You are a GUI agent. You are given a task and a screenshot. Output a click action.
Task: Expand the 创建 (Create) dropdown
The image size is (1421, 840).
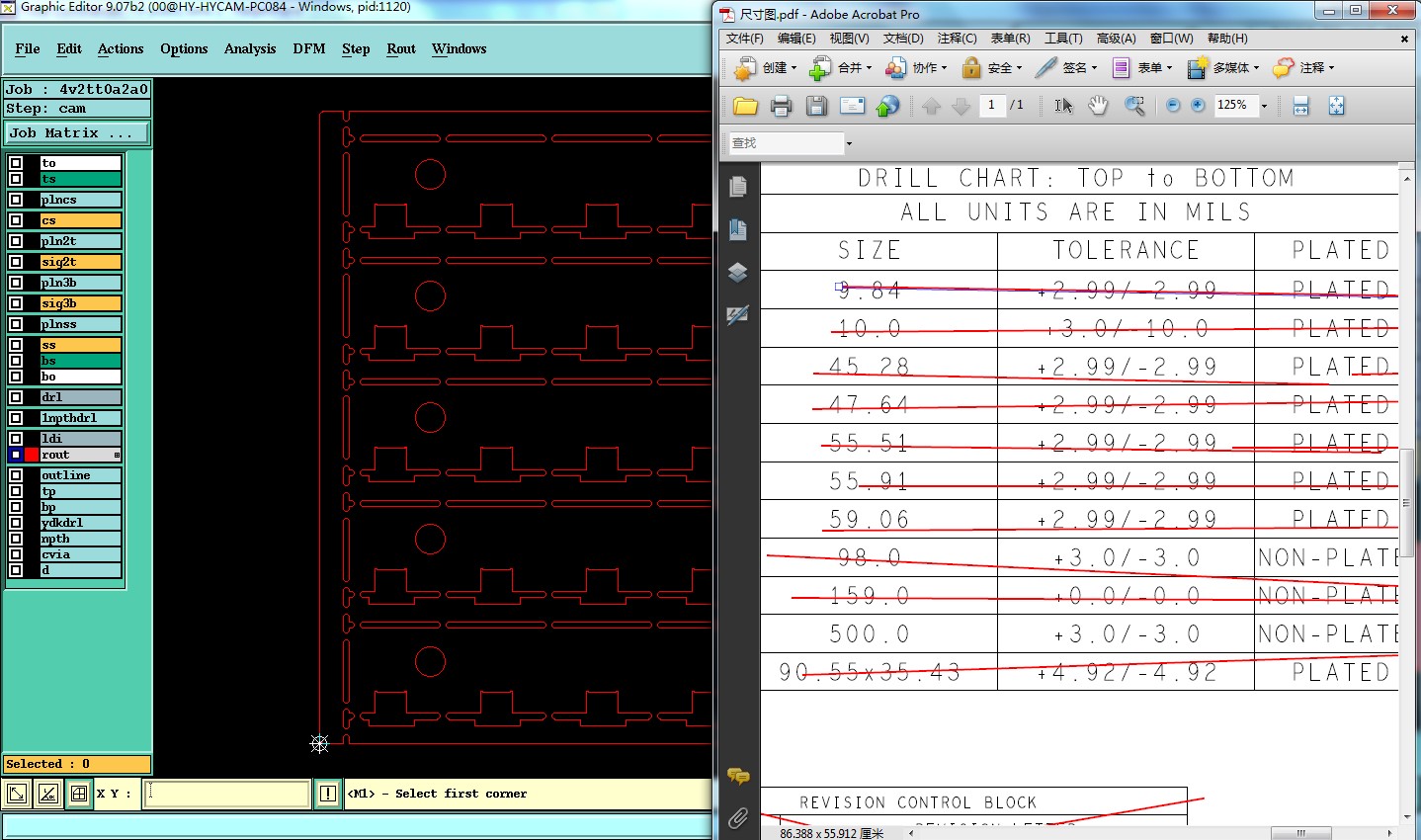tap(794, 68)
